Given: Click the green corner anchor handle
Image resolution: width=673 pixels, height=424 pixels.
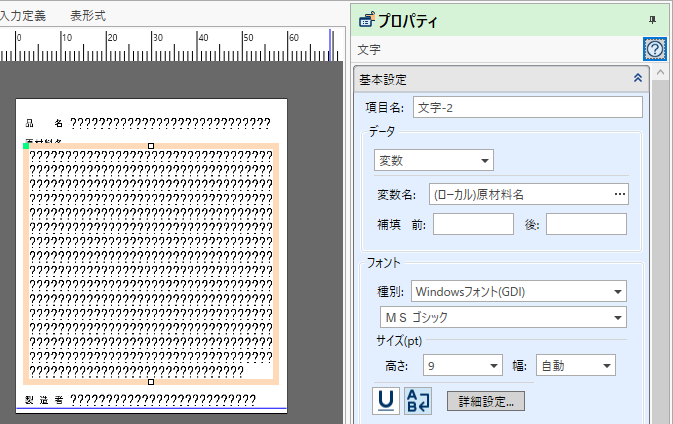Looking at the screenshot, I should [26, 146].
